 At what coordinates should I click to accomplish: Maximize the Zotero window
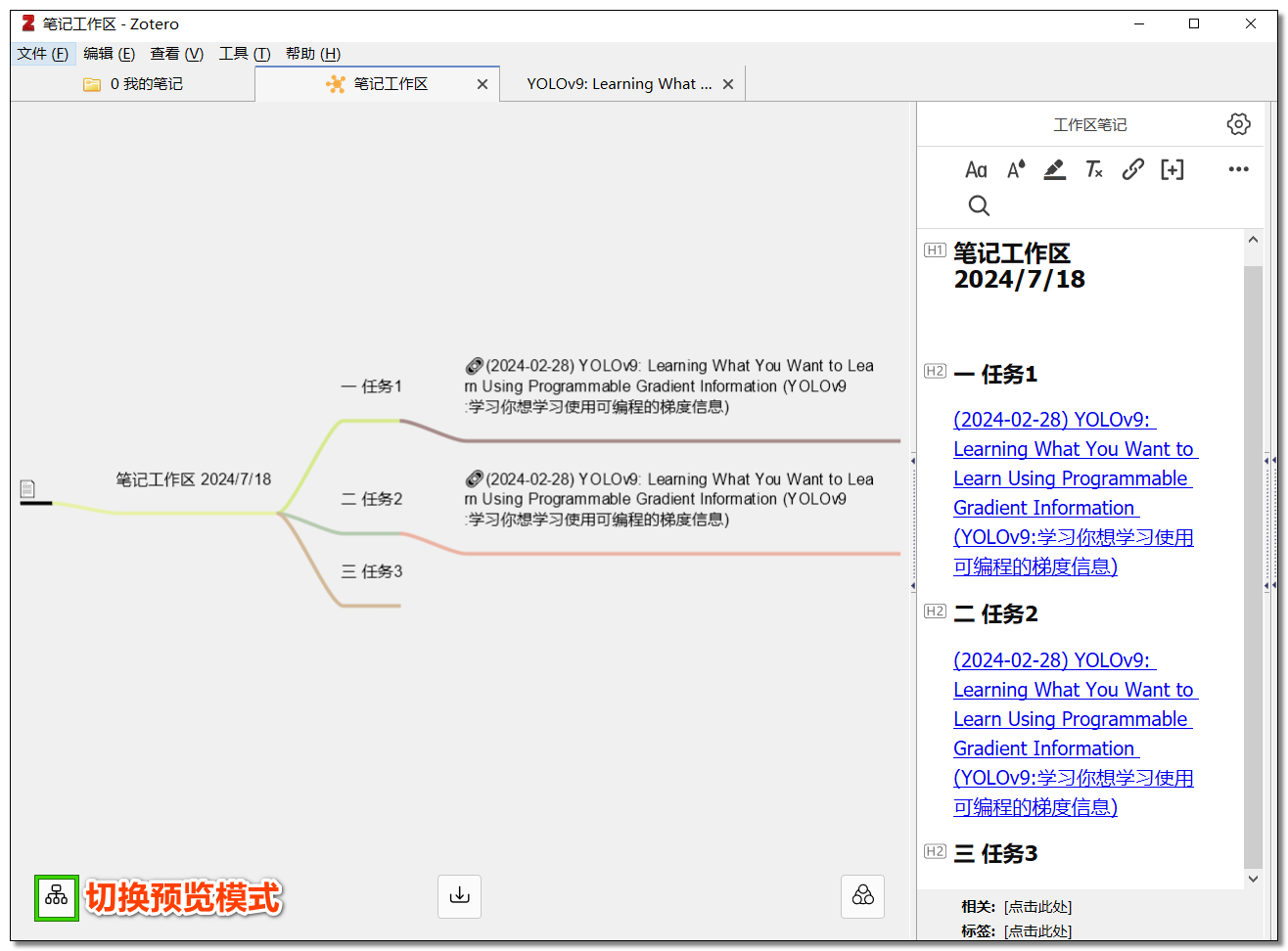click(x=1194, y=23)
